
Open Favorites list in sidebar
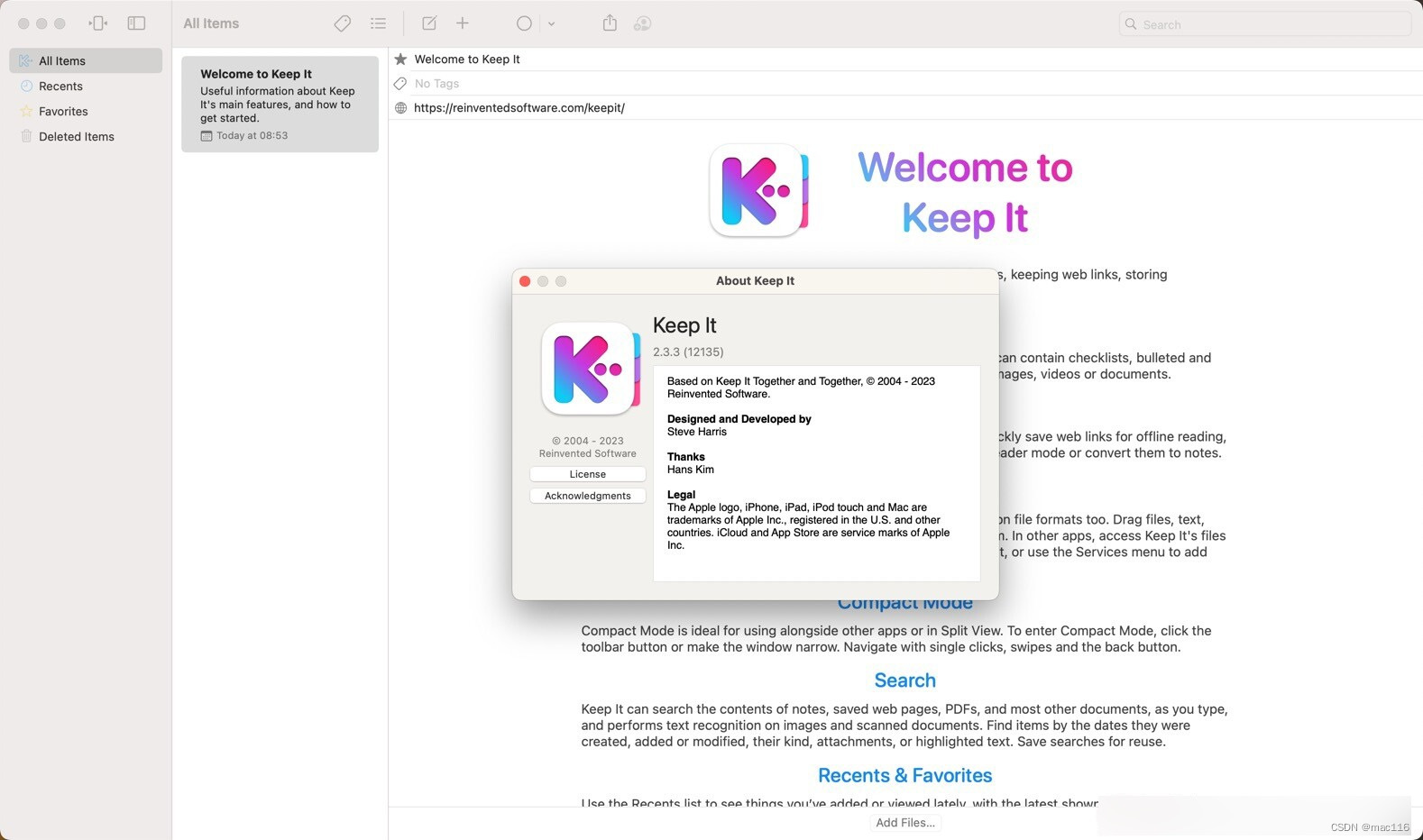86,111
